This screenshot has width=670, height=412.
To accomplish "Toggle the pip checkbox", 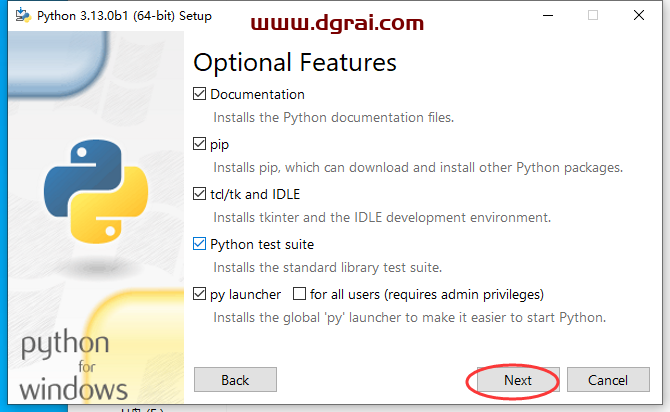I will pos(199,144).
